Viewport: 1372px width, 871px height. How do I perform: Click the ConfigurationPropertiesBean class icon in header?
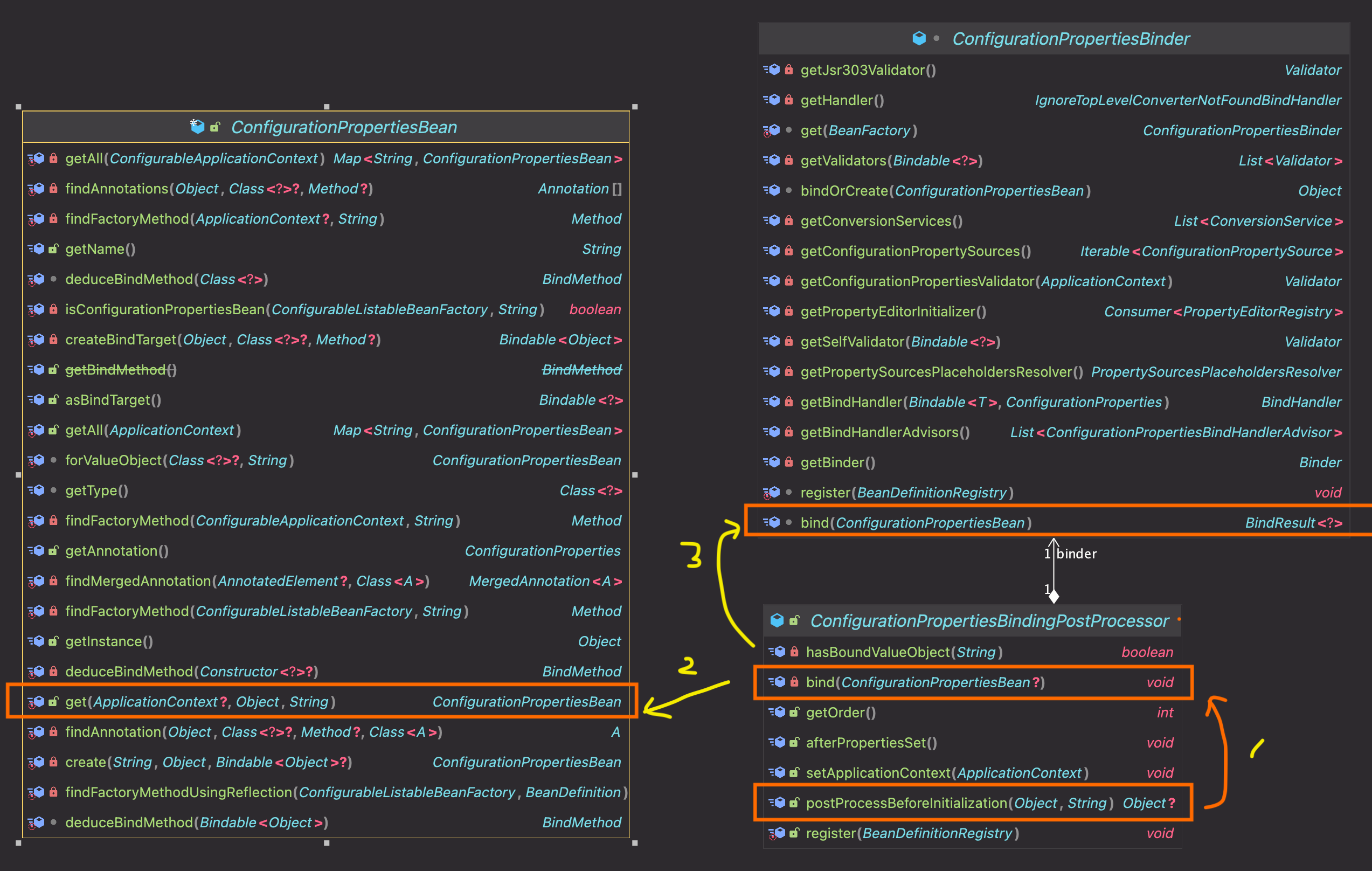pyautogui.click(x=197, y=127)
